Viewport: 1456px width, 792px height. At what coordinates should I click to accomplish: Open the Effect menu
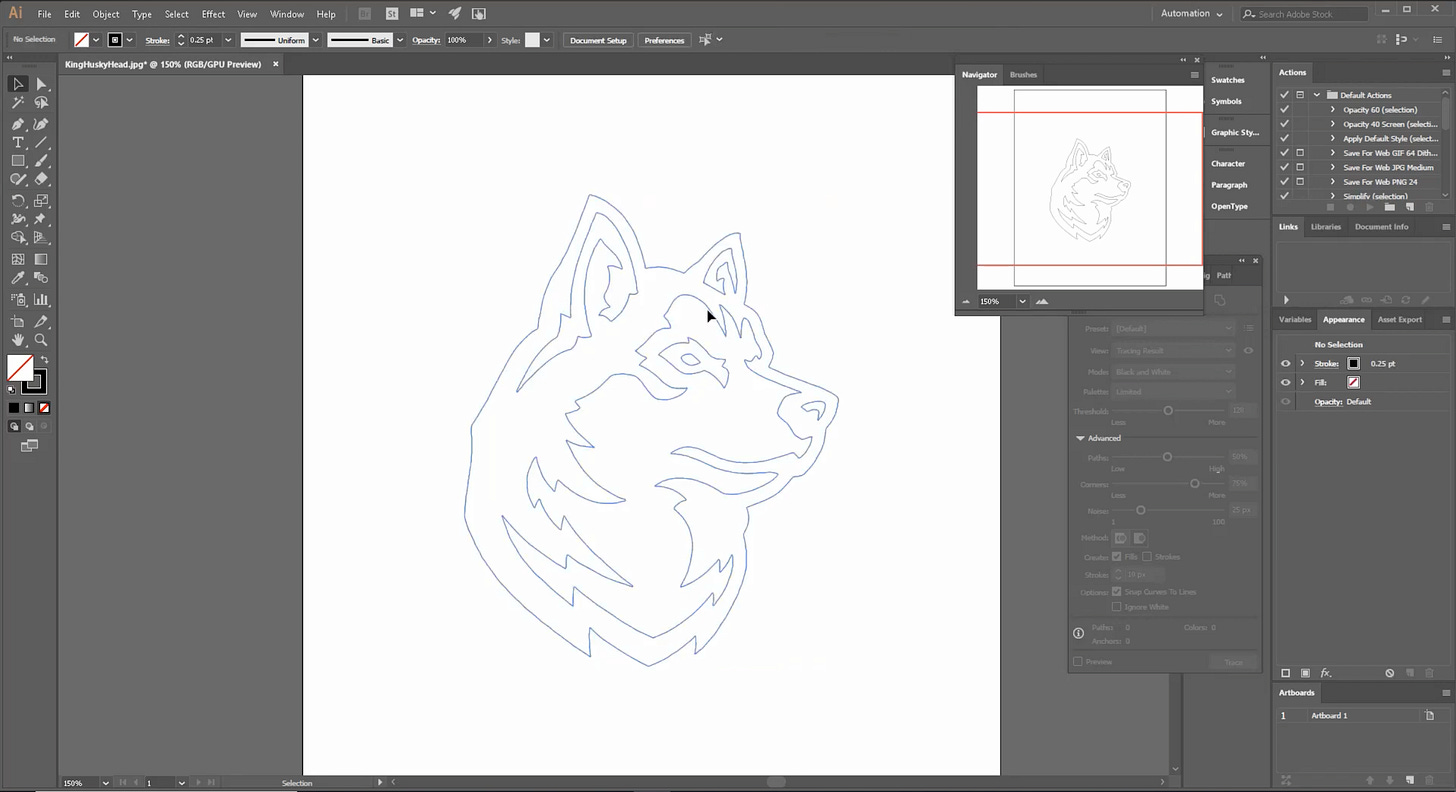click(213, 13)
